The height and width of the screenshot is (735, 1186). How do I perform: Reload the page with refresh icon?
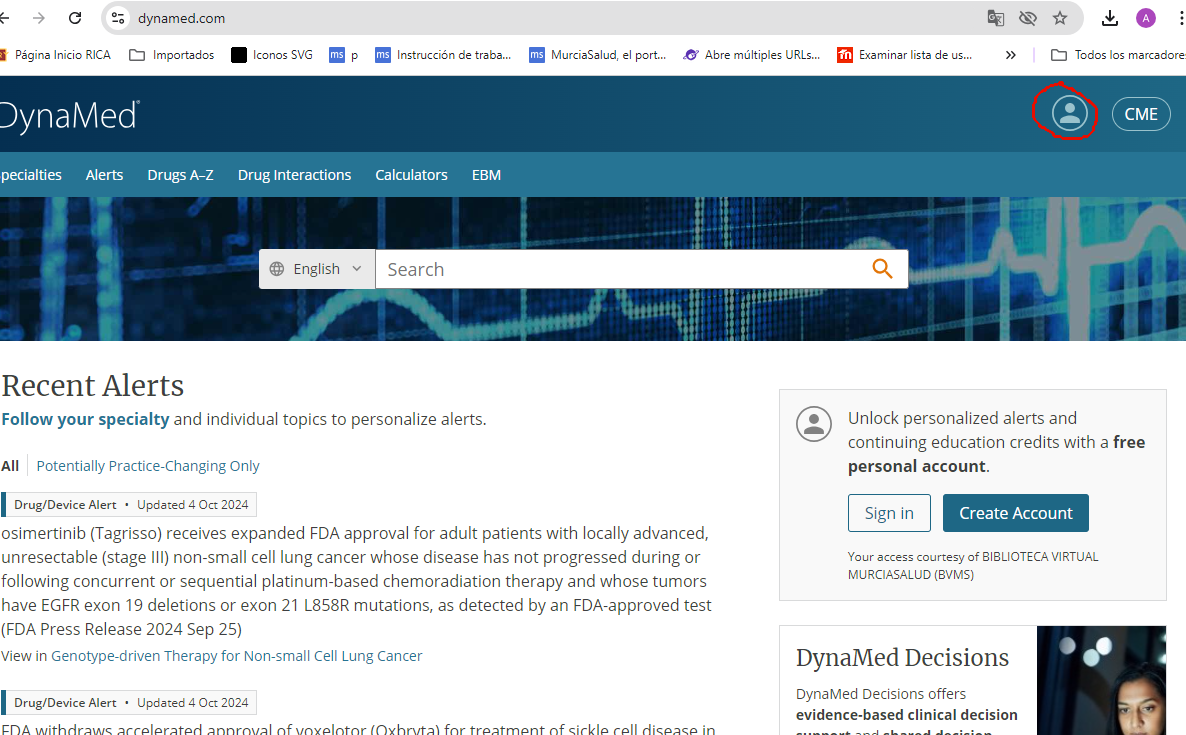tap(75, 18)
